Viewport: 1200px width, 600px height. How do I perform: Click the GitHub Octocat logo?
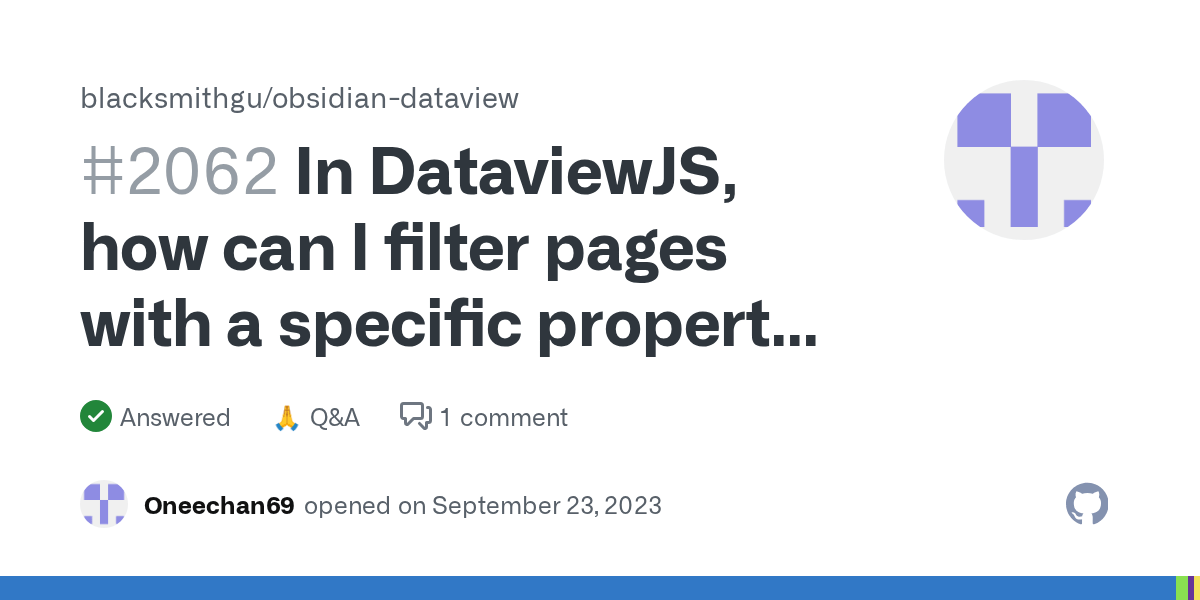pyautogui.click(x=1087, y=505)
